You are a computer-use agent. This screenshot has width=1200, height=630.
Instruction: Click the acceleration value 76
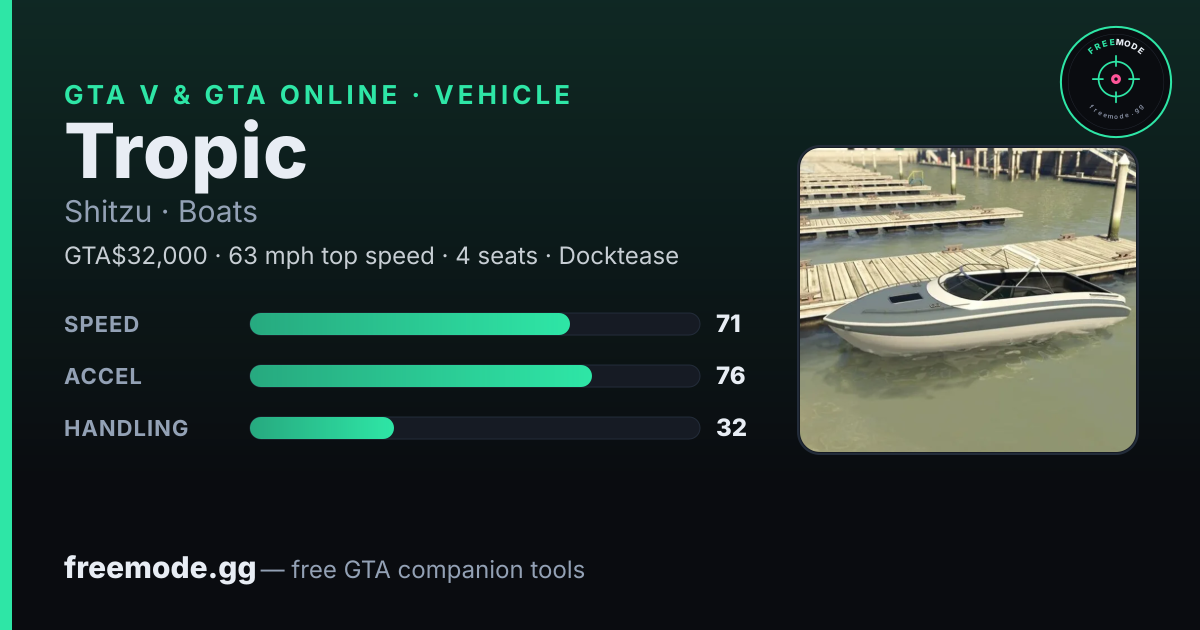(731, 376)
